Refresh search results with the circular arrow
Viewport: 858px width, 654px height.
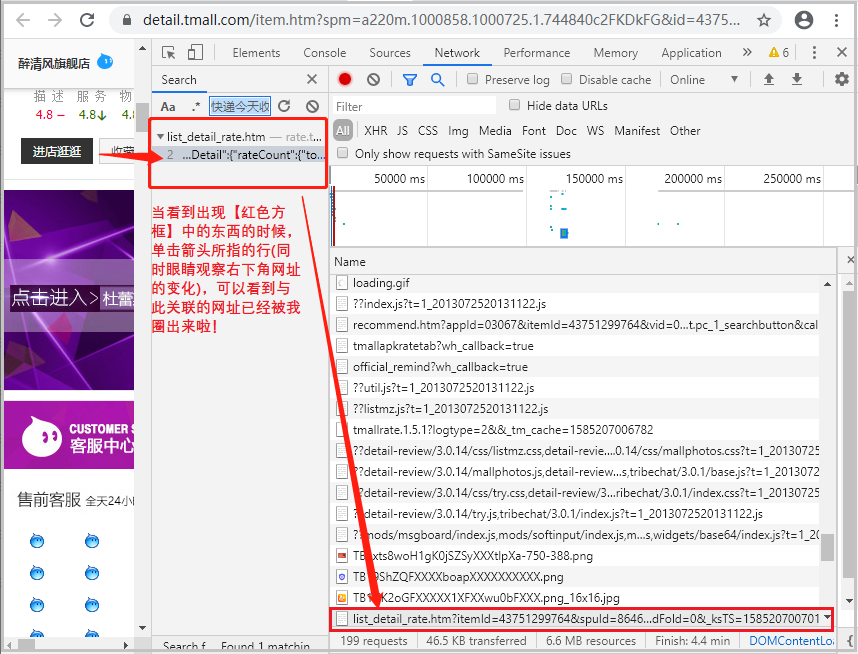point(284,106)
